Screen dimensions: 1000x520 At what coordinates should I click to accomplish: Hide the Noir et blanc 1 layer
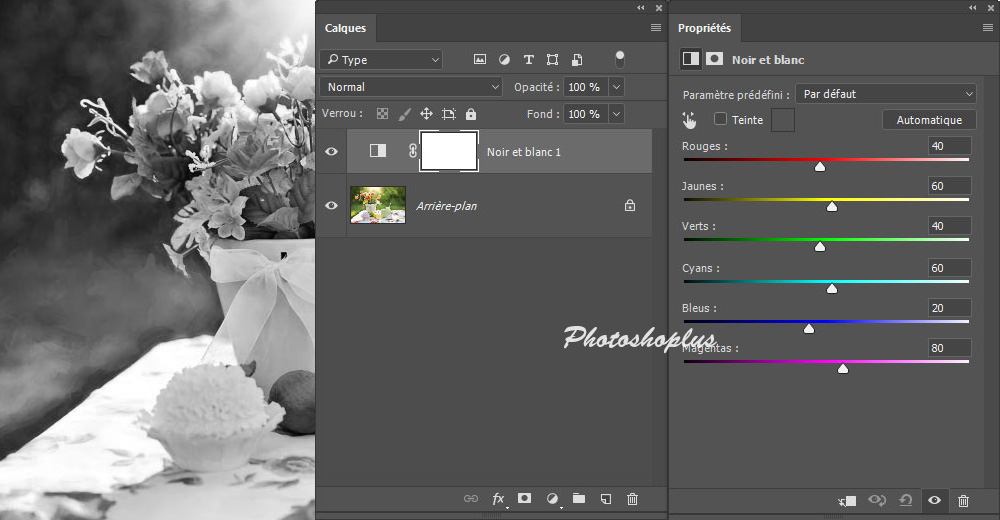click(x=331, y=151)
